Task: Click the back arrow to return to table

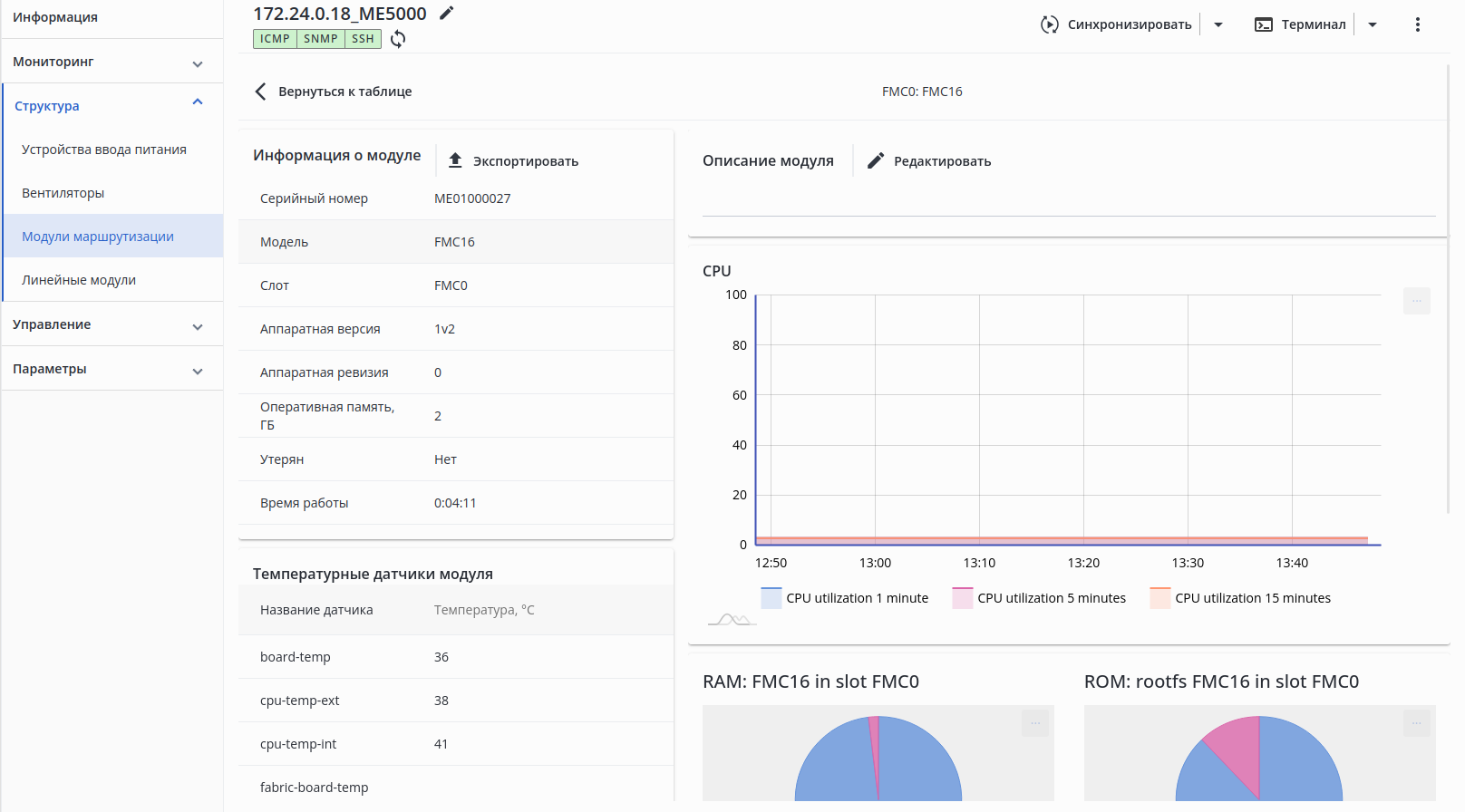Action: (261, 92)
